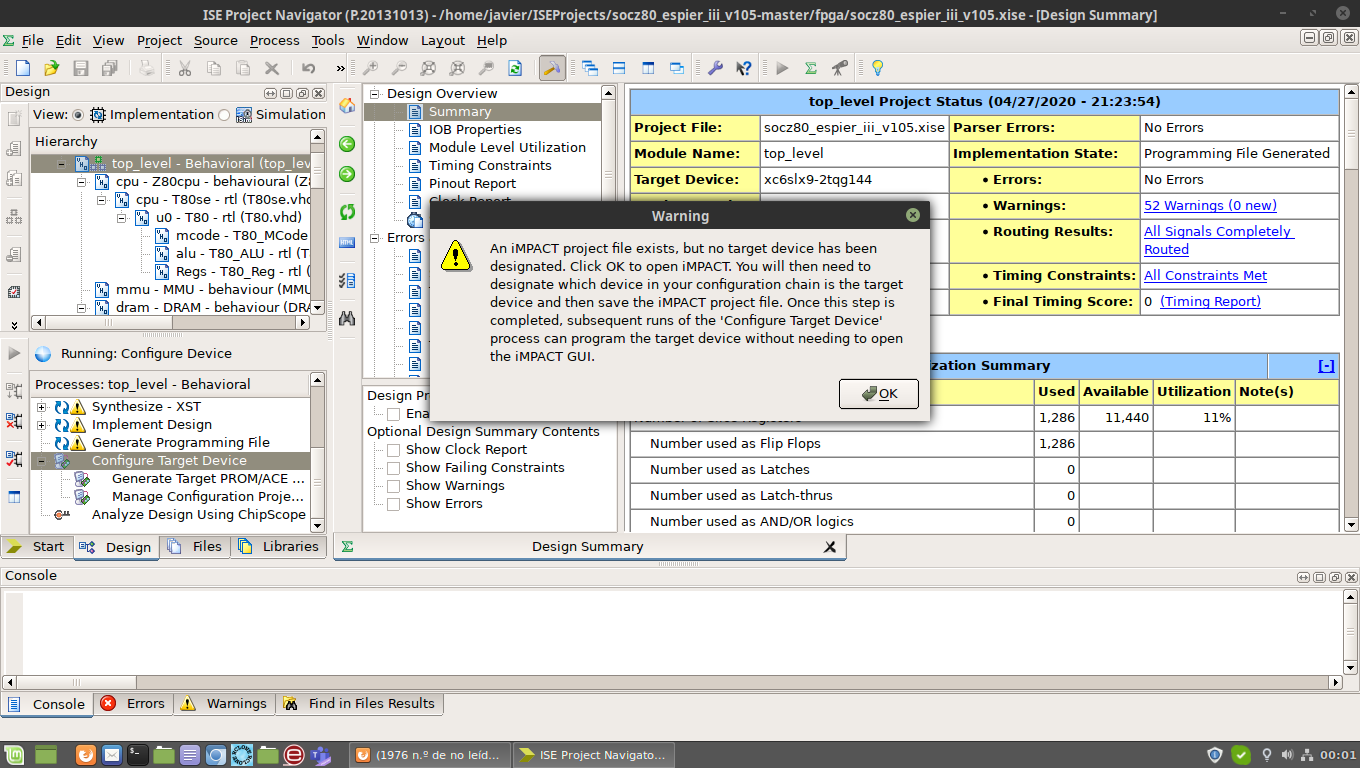Open the File menu
Screen dimensions: 1360x768
(33, 40)
